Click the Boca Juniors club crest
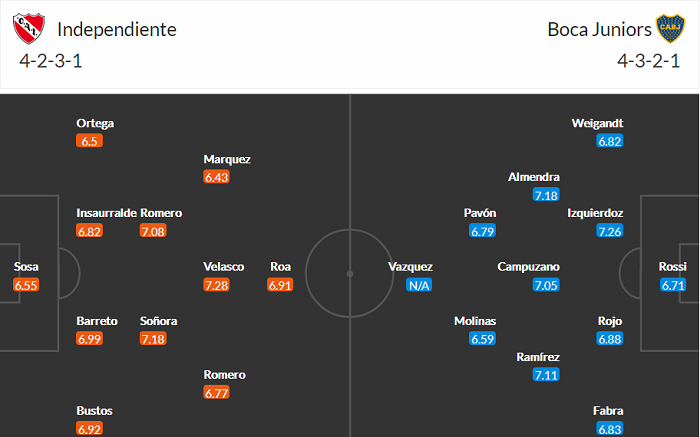700x437 pixels. (668, 29)
